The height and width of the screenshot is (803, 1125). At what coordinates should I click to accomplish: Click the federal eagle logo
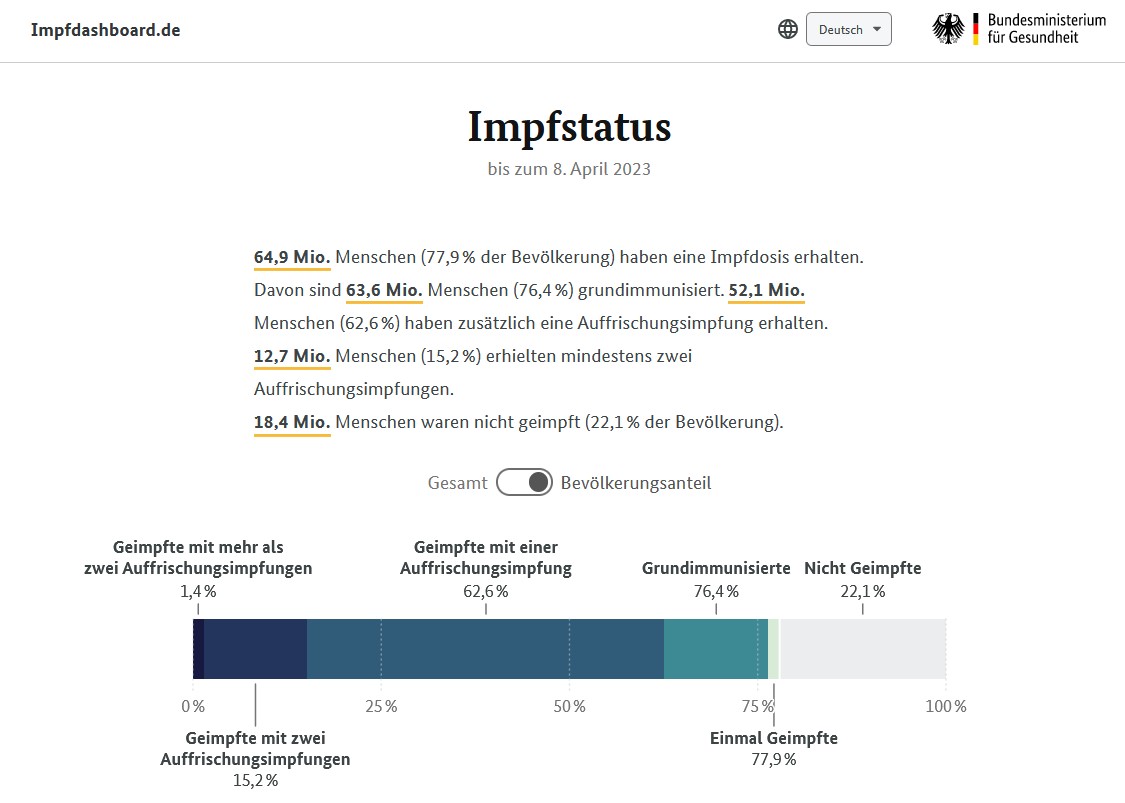(948, 29)
